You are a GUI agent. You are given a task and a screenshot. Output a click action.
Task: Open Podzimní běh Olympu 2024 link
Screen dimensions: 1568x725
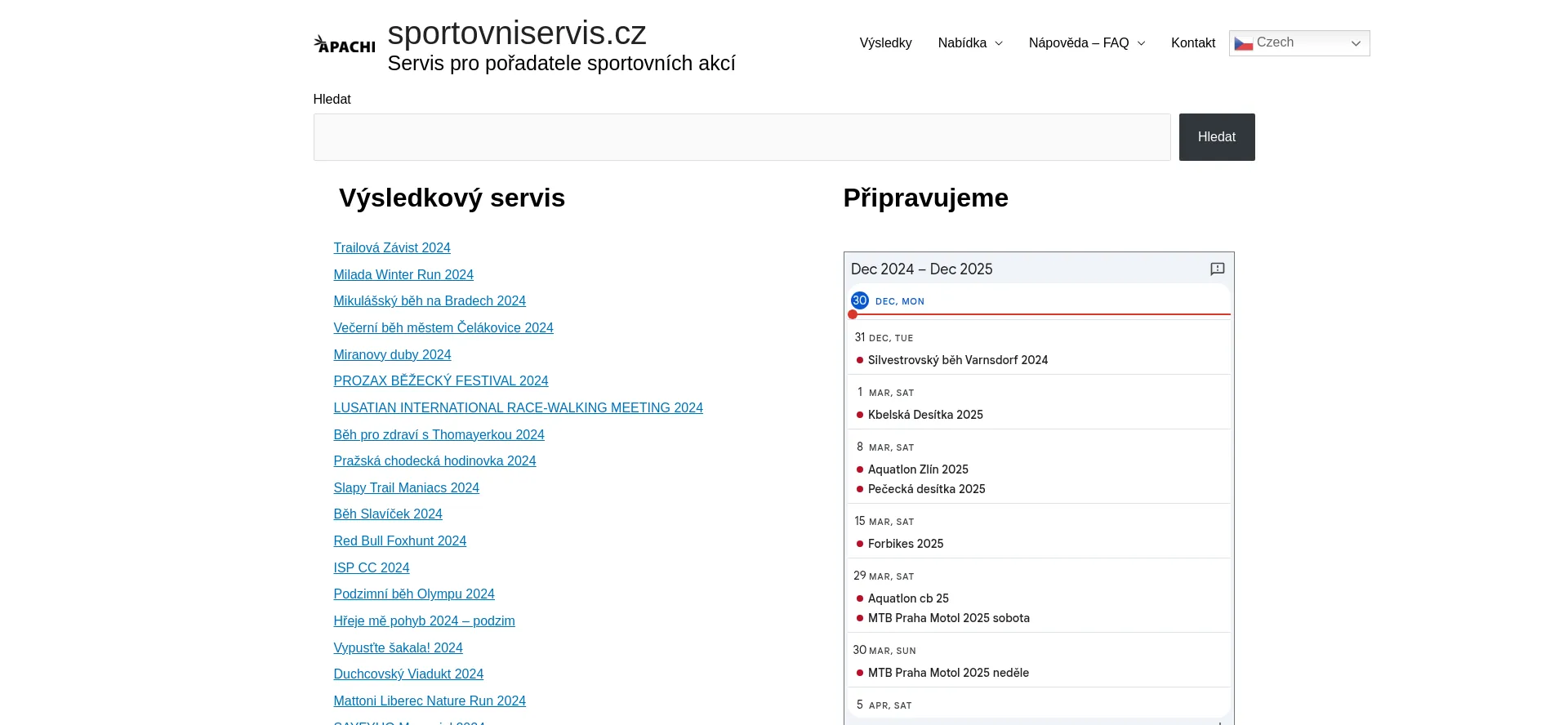coord(414,594)
